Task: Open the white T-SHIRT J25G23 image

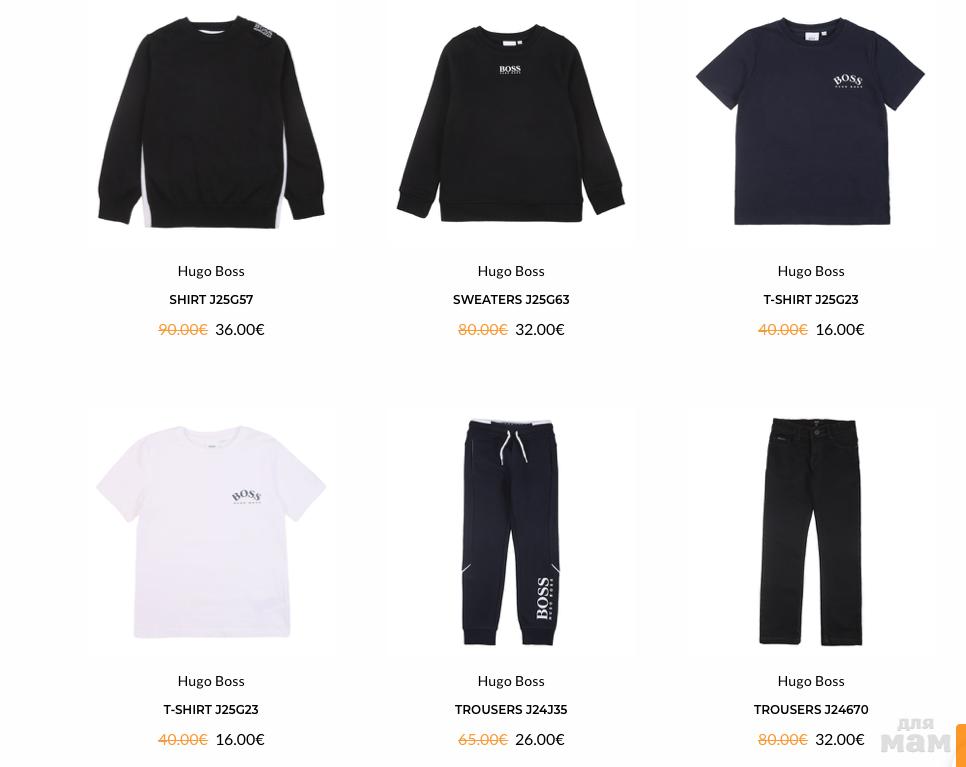Action: (x=211, y=532)
